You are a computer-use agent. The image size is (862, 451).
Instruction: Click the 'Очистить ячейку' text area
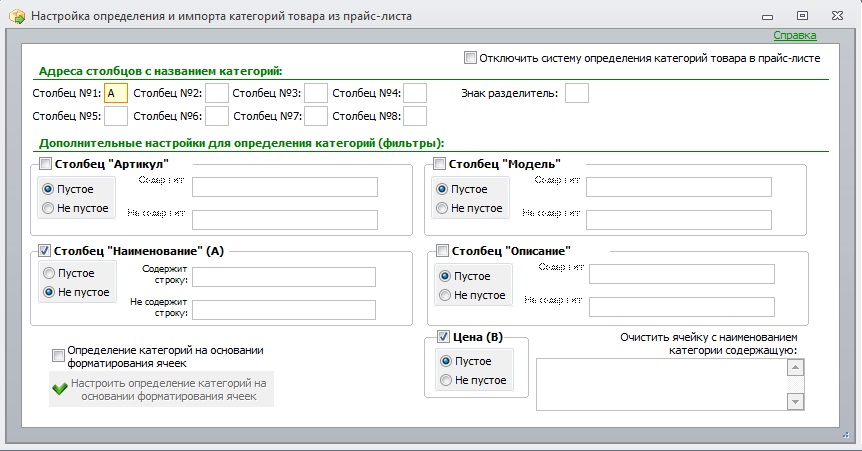coord(662,384)
